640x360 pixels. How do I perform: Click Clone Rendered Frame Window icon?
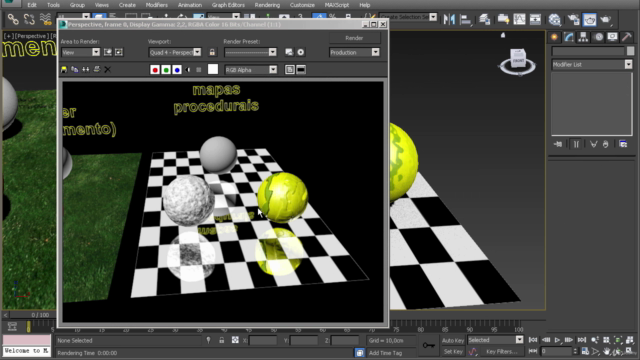(x=86, y=69)
